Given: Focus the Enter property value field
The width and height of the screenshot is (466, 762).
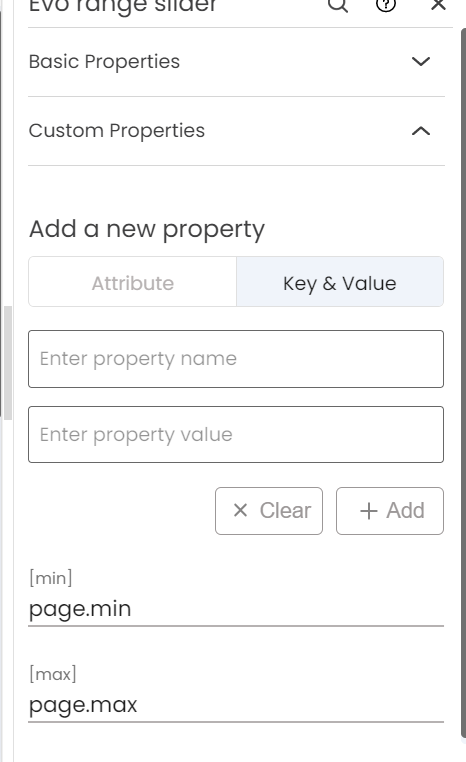Looking at the screenshot, I should pos(236,434).
